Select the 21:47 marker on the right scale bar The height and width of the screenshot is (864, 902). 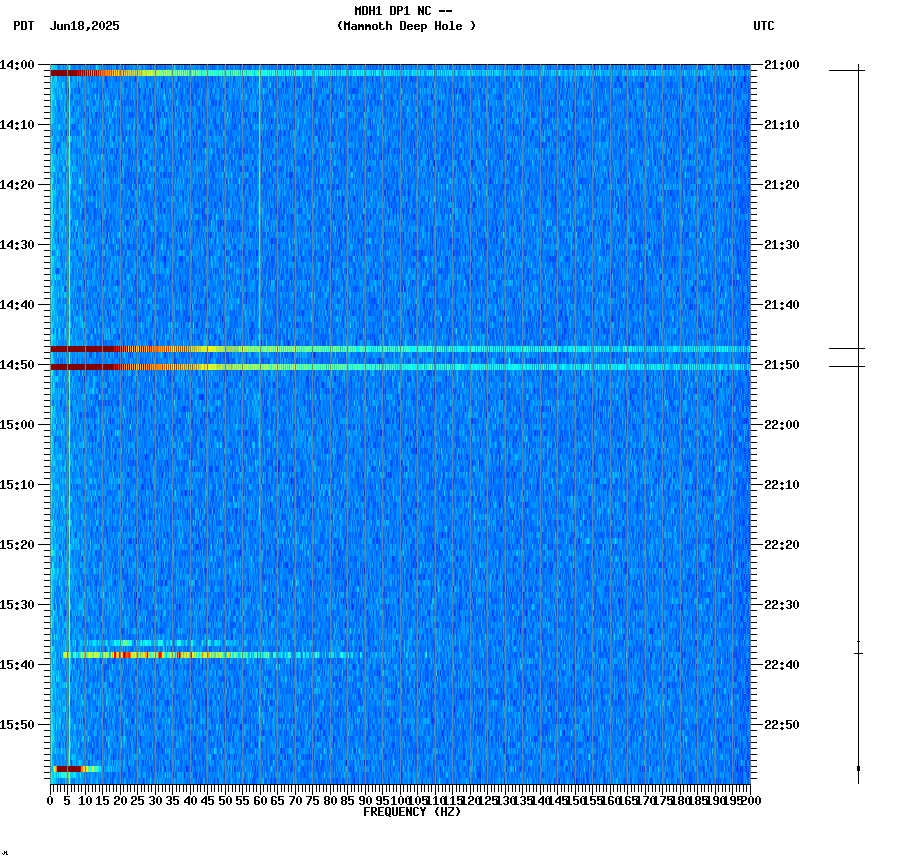[x=859, y=348]
